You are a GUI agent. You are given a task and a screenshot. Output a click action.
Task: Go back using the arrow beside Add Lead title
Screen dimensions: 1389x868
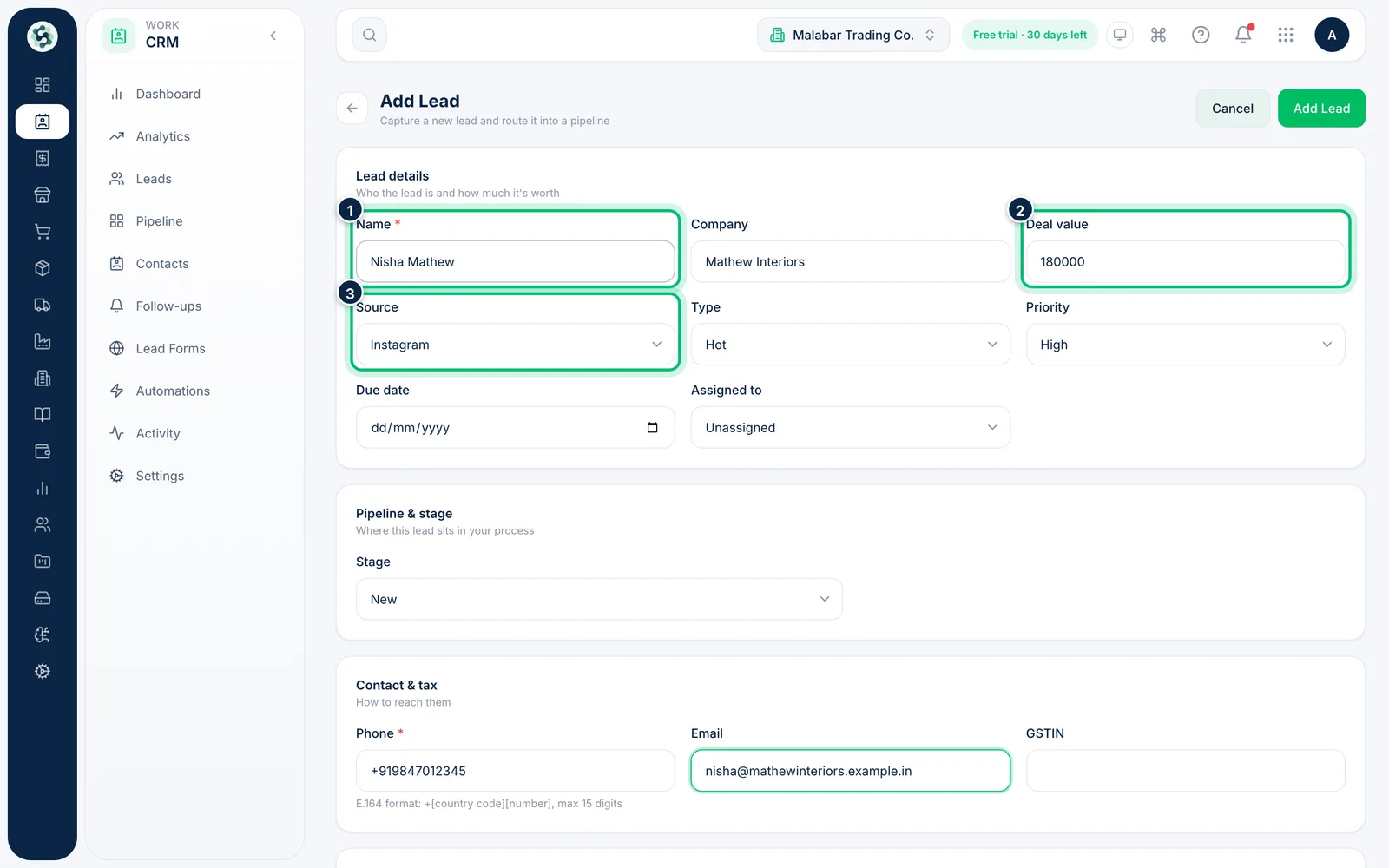click(x=352, y=108)
